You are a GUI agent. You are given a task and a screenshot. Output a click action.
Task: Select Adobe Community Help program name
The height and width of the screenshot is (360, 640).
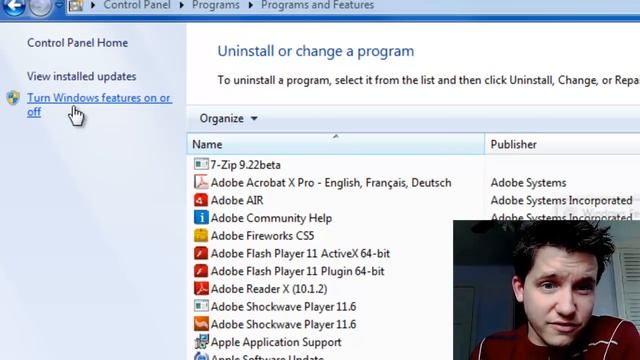[271, 218]
